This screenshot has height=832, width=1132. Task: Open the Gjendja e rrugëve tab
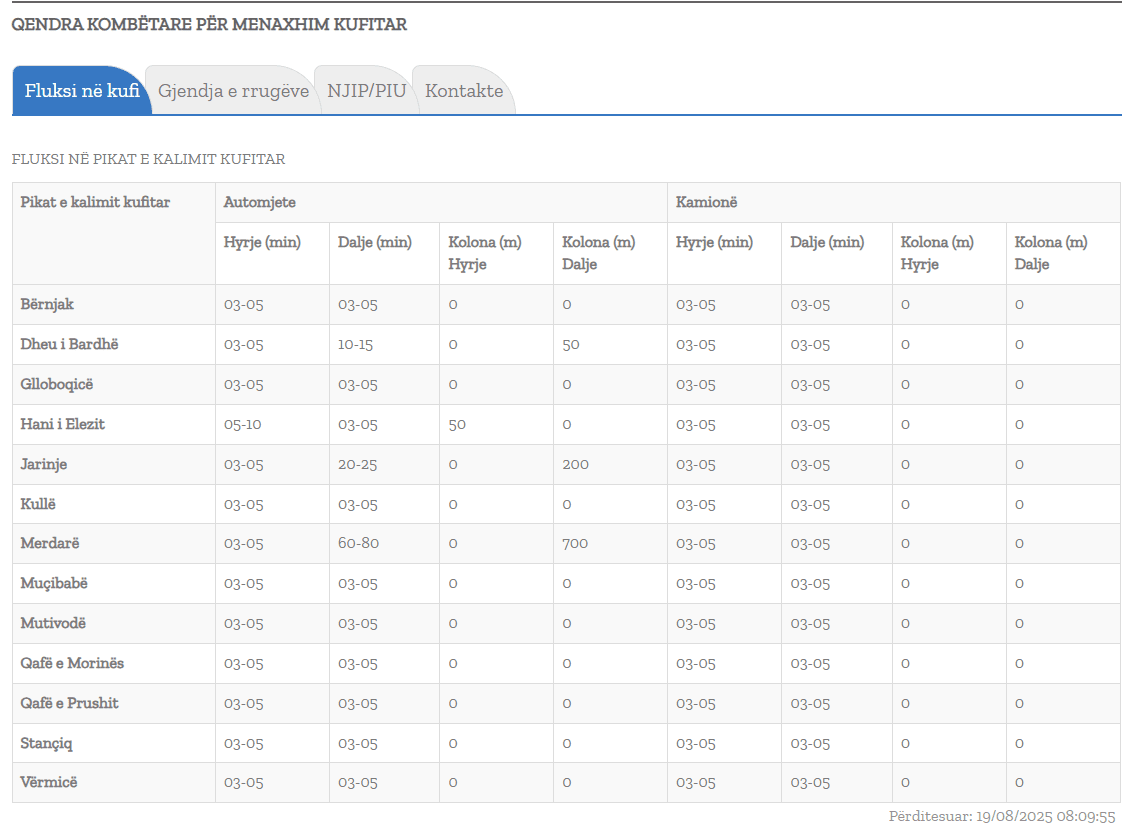(233, 91)
